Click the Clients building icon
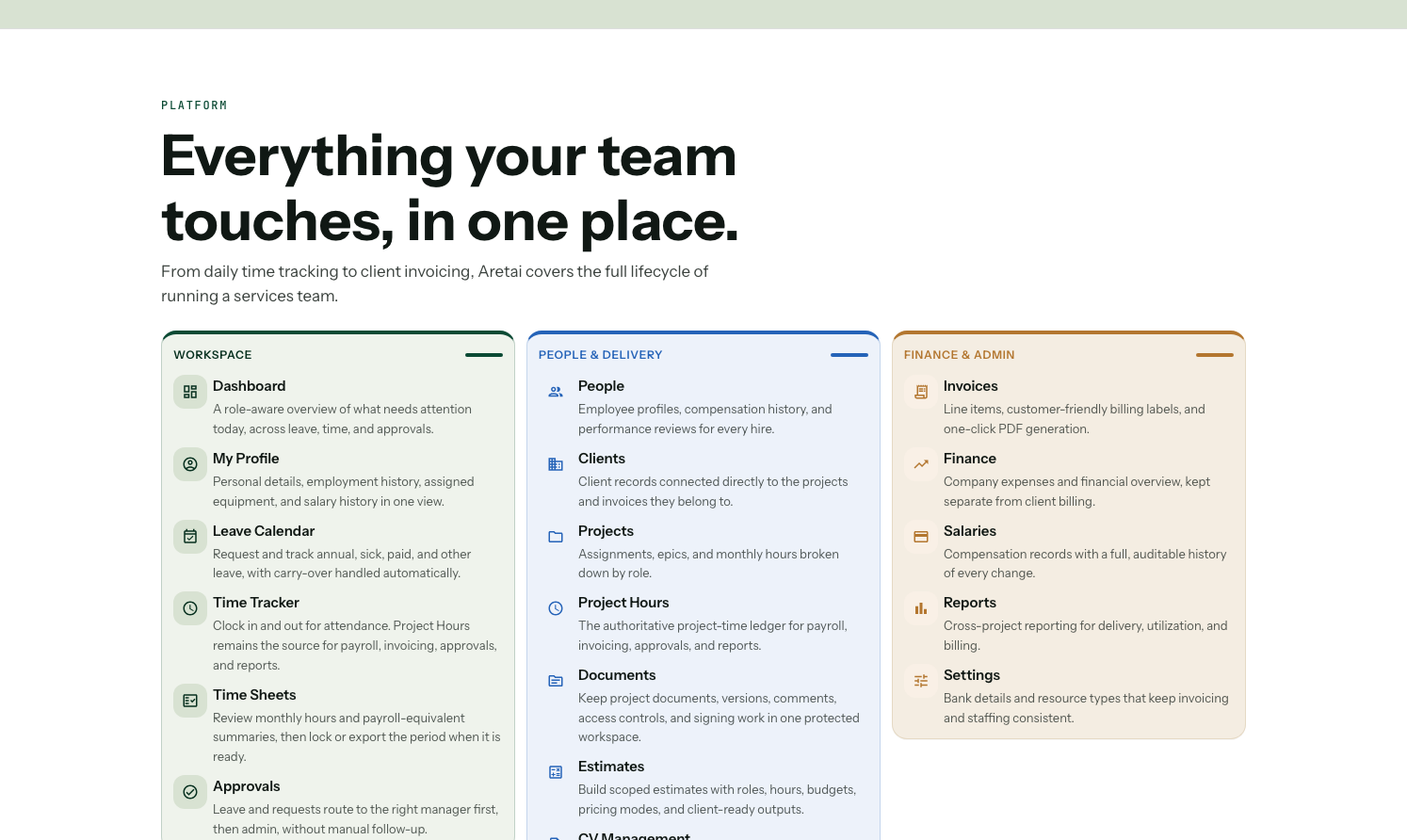Viewport: 1407px width, 840px height. (556, 464)
